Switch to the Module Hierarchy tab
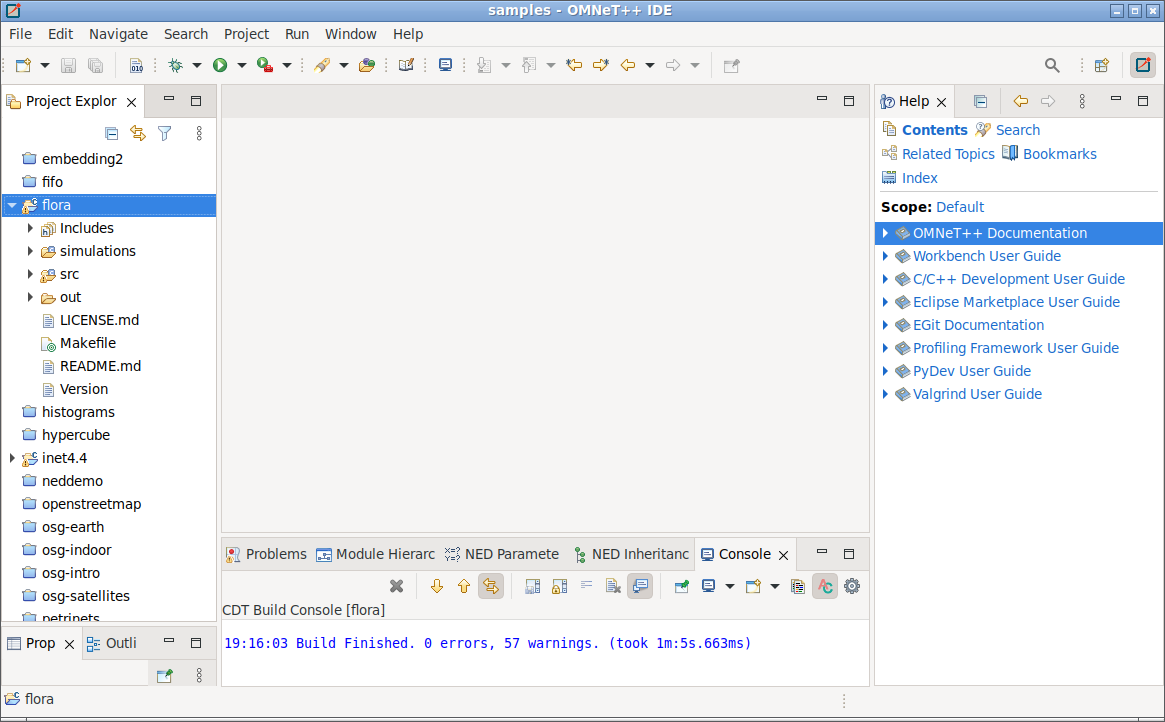 coord(375,554)
